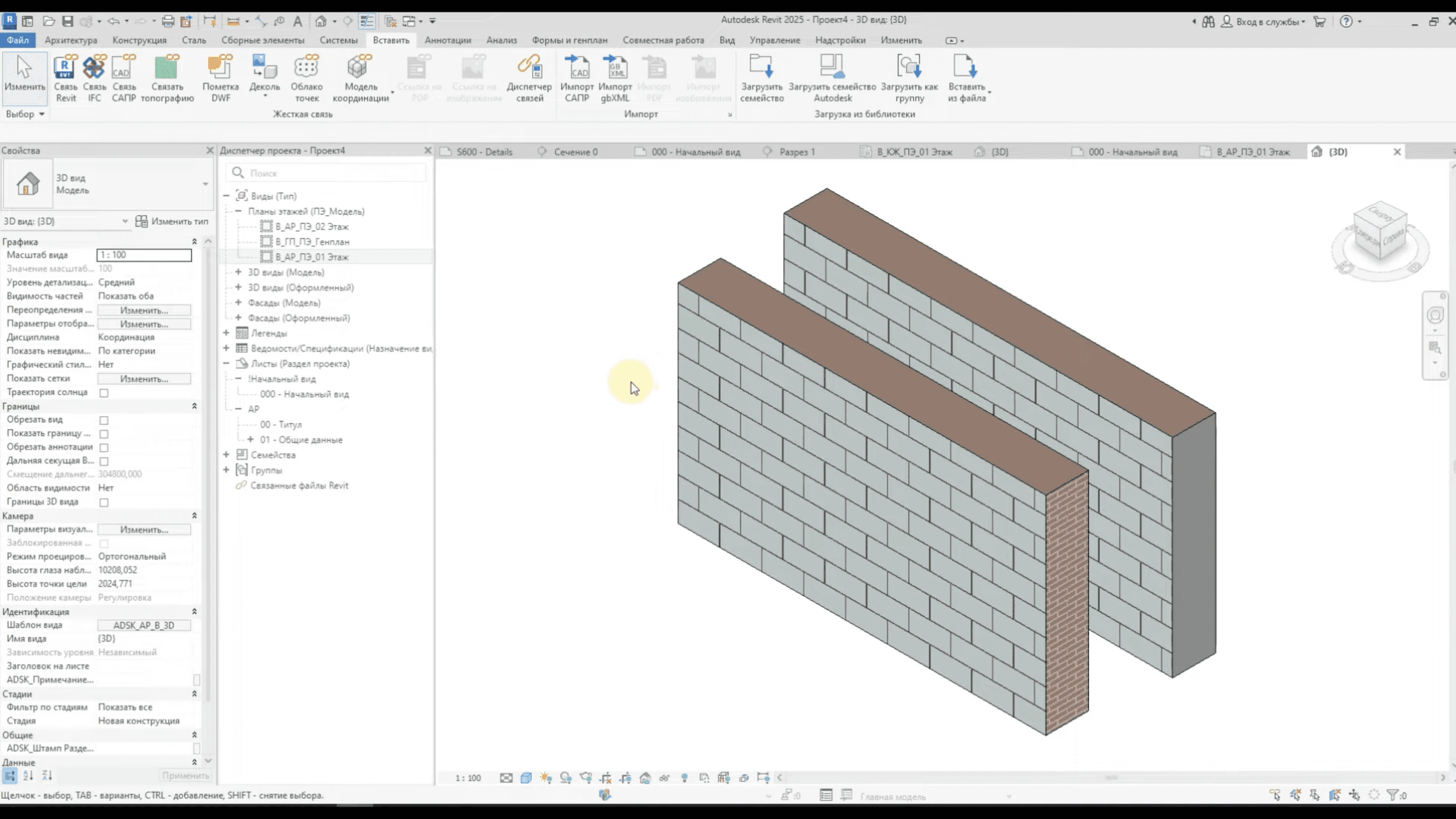This screenshot has width=1456, height=819.
Task: Expand 3D виды (Модель) node
Action: pos(238,272)
